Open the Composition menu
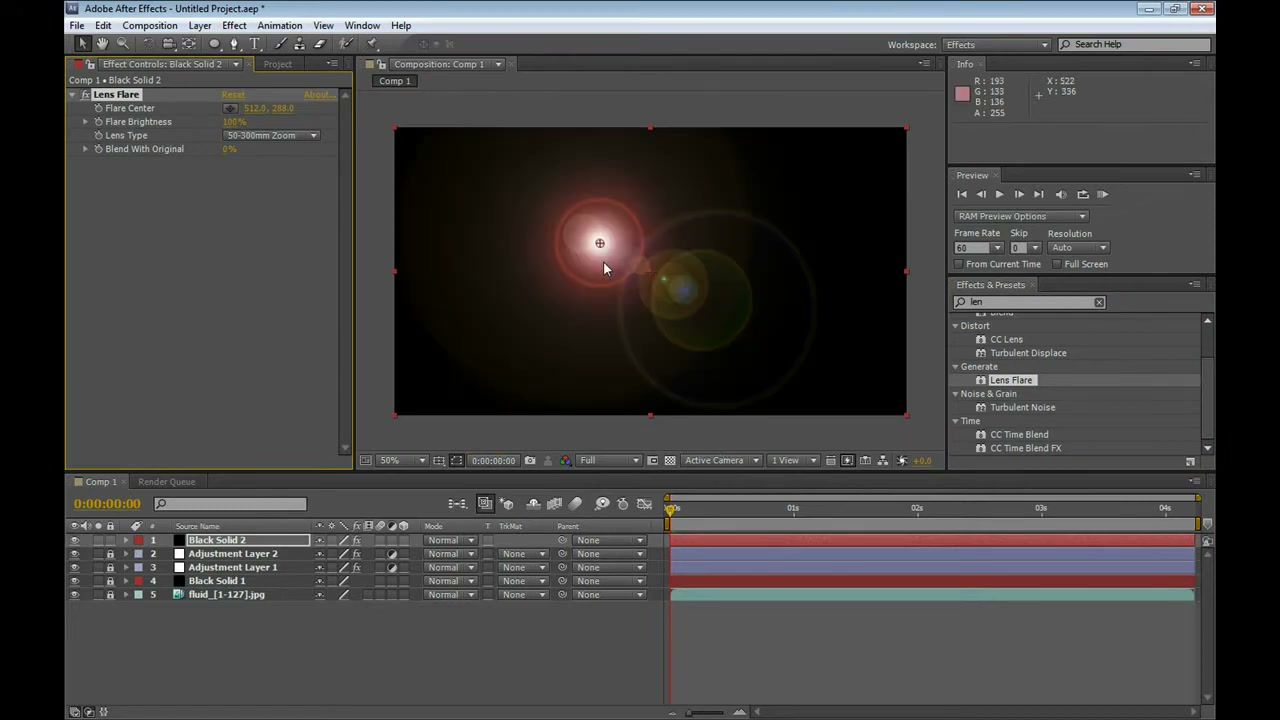Viewport: 1280px width, 720px height. tap(150, 25)
